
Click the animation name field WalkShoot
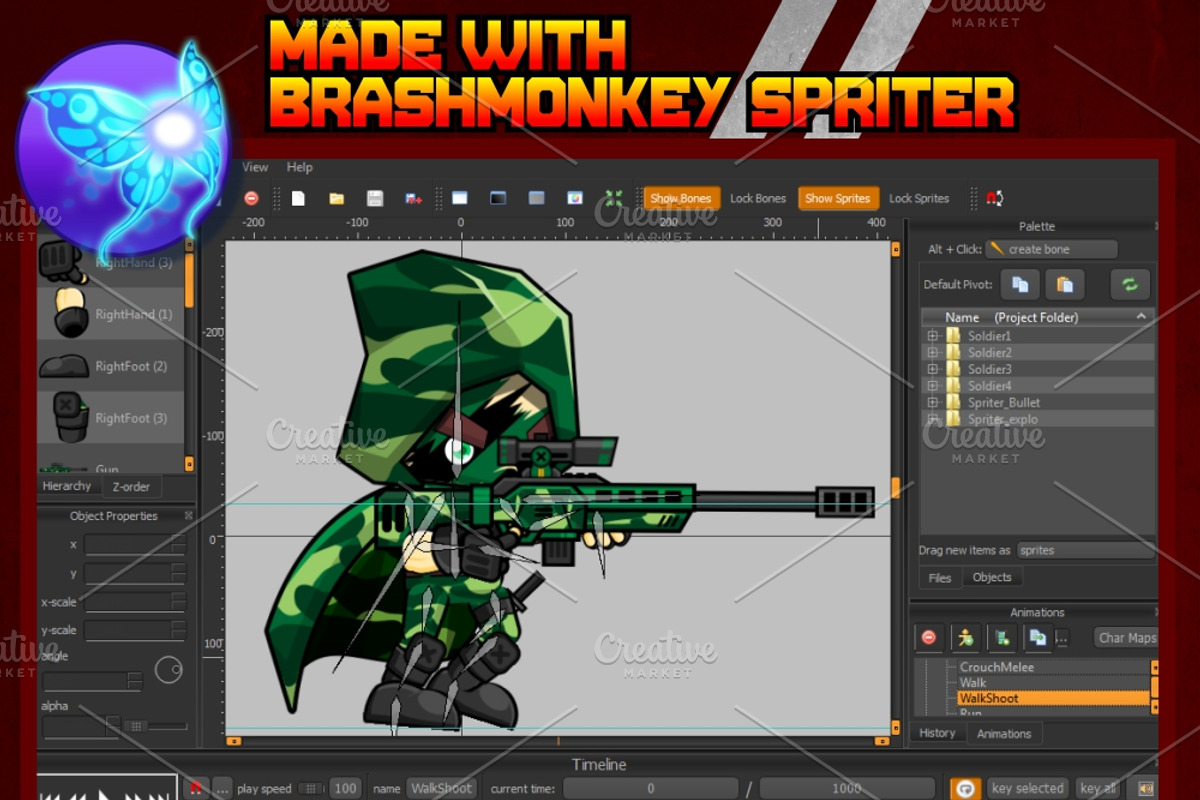pyautogui.click(x=441, y=789)
